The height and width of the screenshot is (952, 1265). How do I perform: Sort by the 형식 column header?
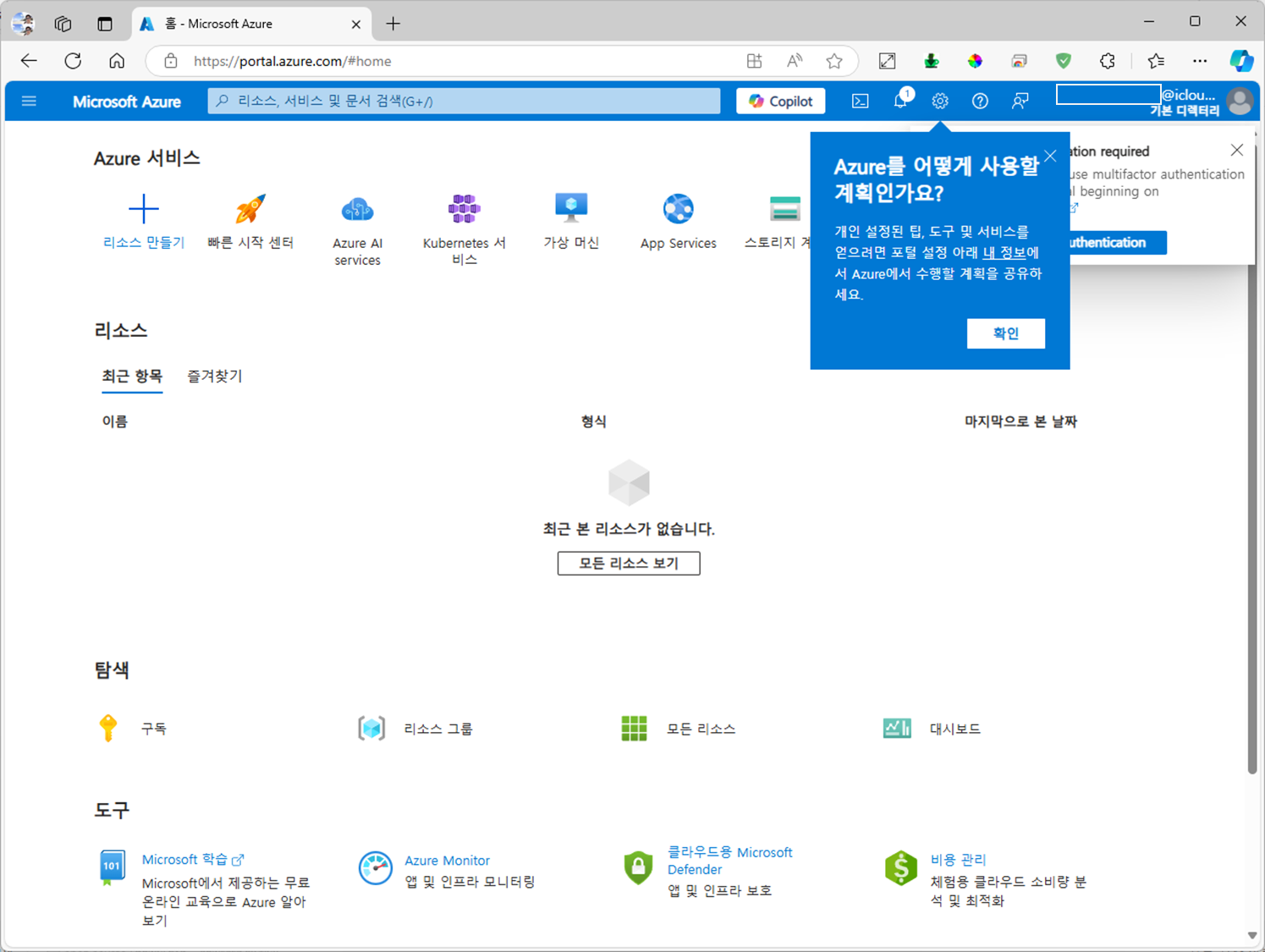coord(593,421)
